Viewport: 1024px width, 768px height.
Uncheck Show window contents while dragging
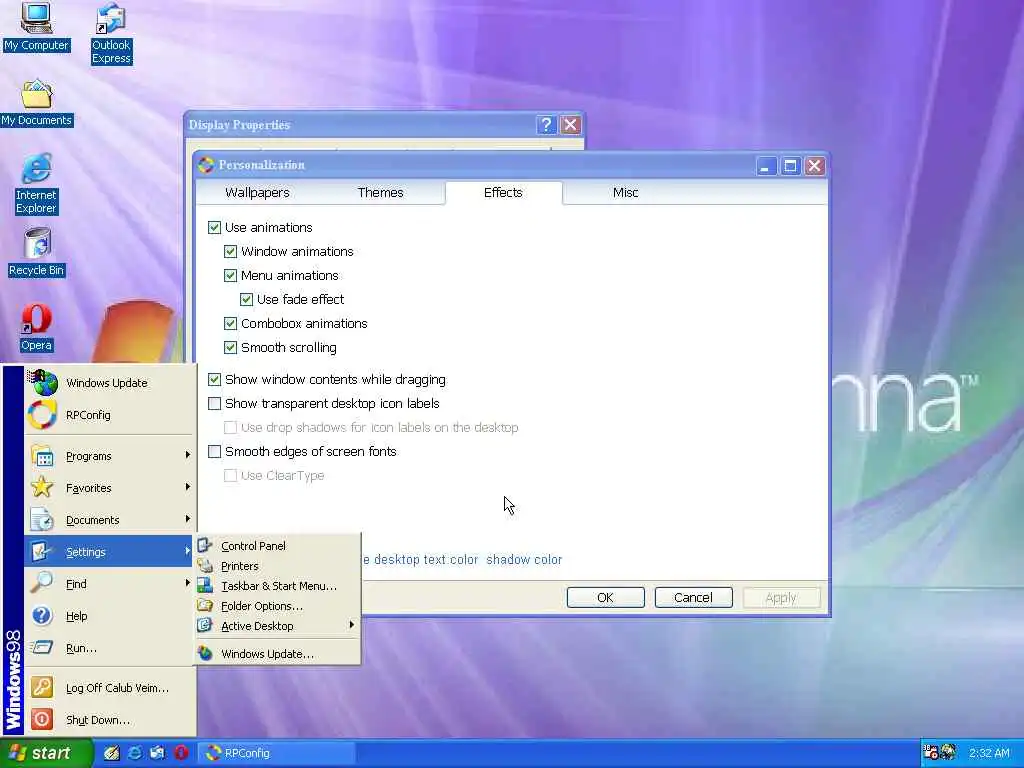pos(214,379)
